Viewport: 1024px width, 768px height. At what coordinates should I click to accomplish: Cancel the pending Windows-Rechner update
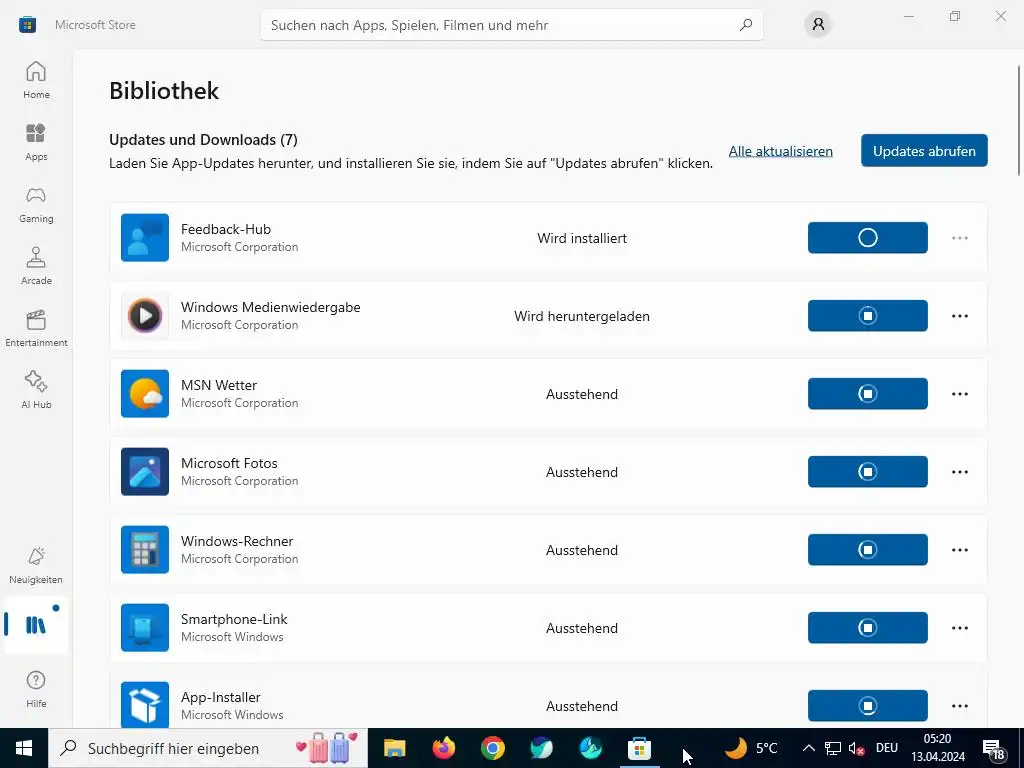[867, 550]
